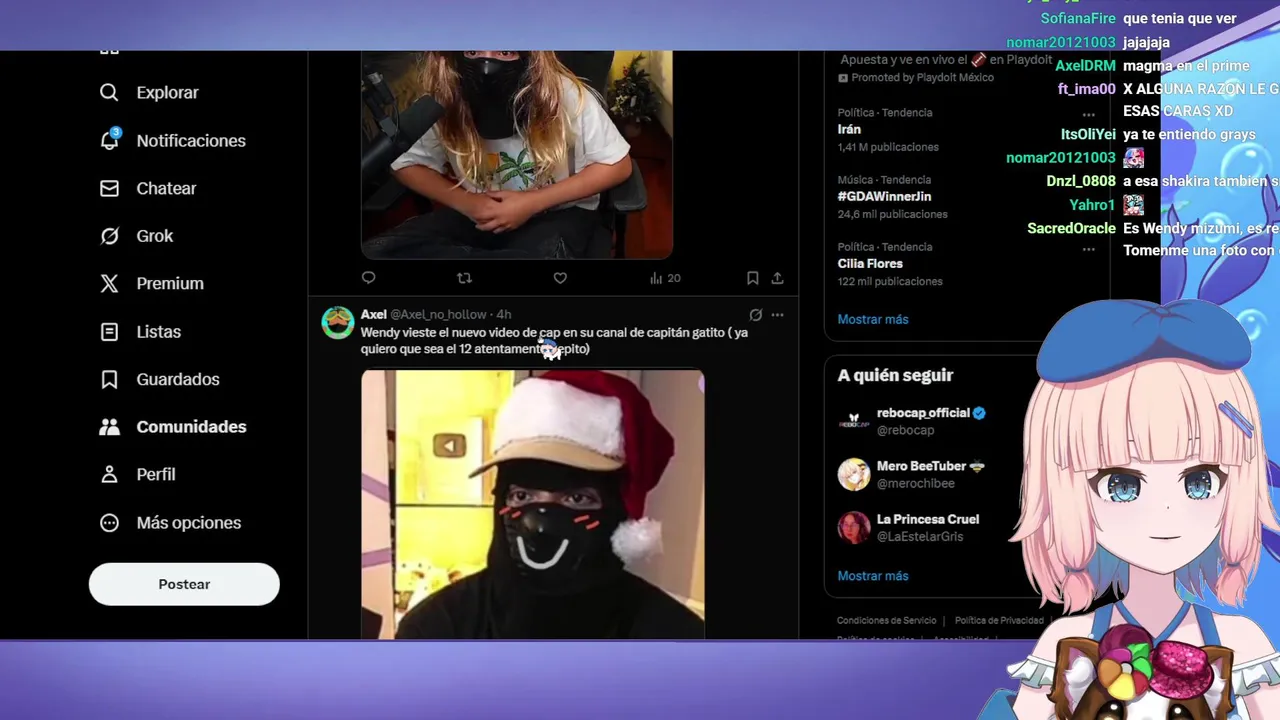
Task: Click ItsOliYei username in chat
Action: 1088,134
